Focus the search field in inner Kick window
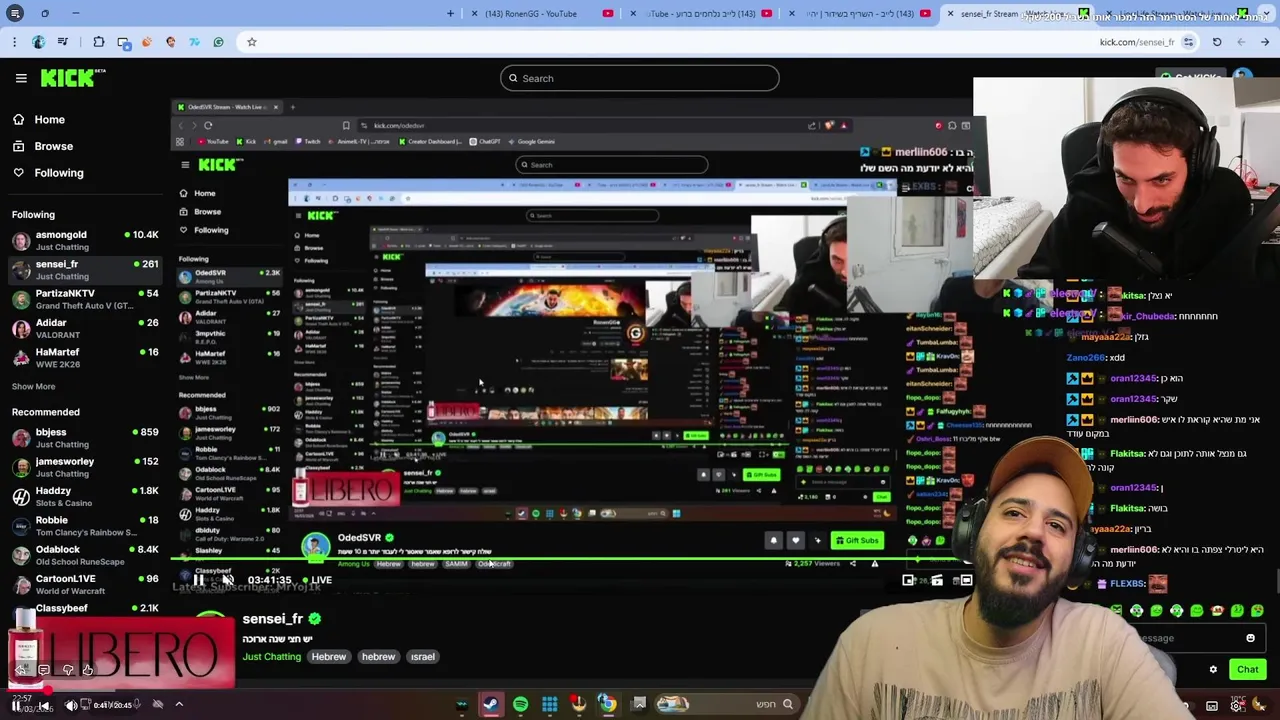 pyautogui.click(x=612, y=165)
